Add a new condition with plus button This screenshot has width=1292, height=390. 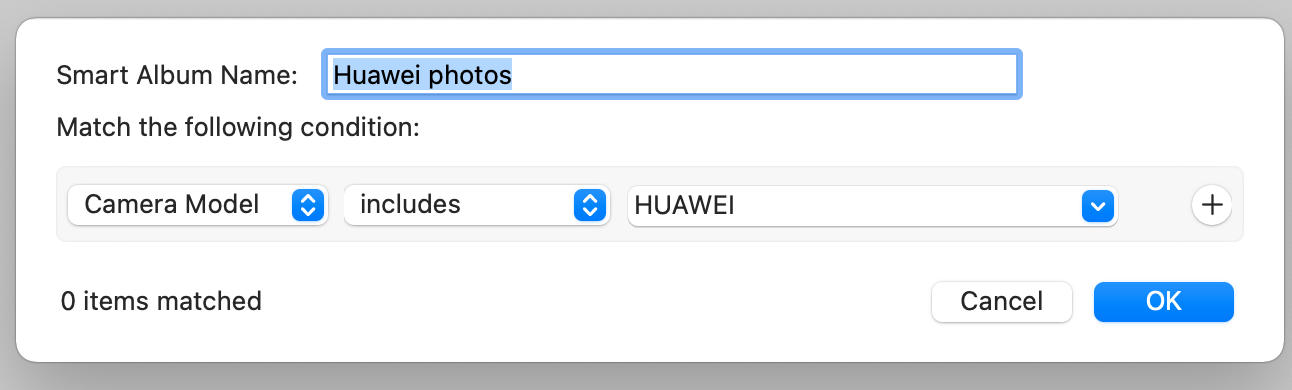(1211, 205)
